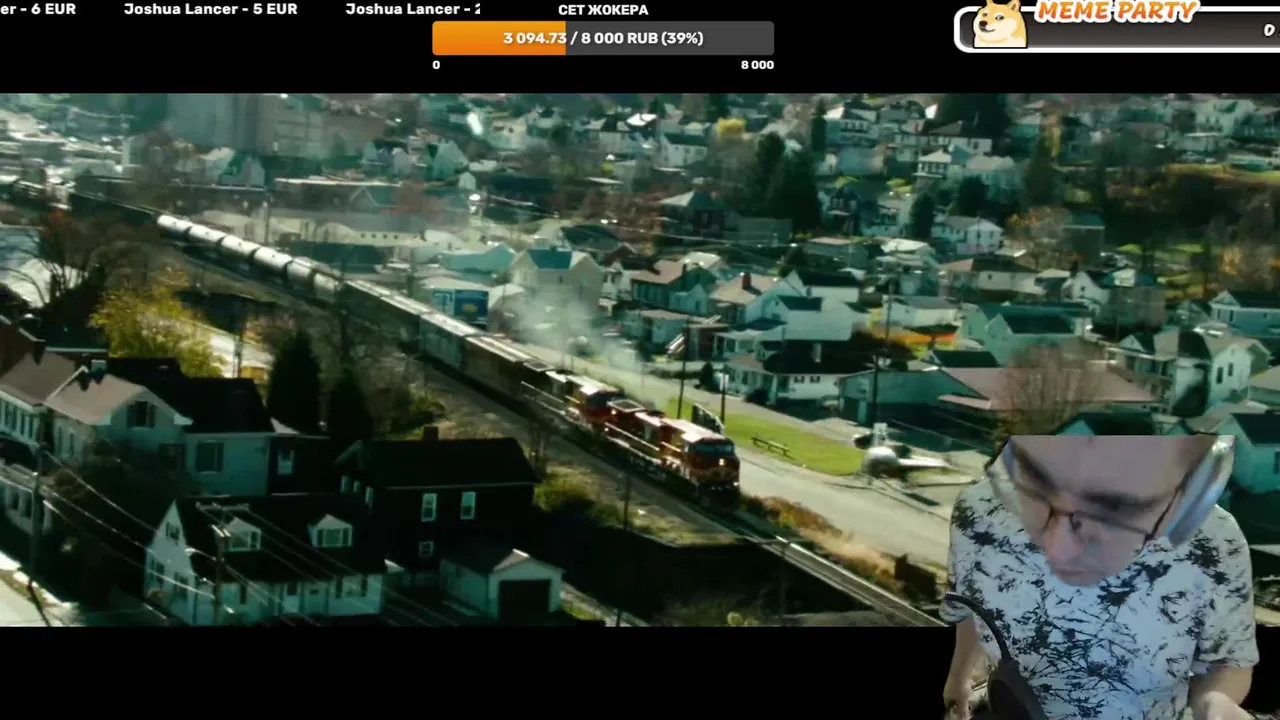Click the 'СЕТ ЖОКЕРА' goal title
The width and height of the screenshot is (1280, 720).
tap(603, 10)
